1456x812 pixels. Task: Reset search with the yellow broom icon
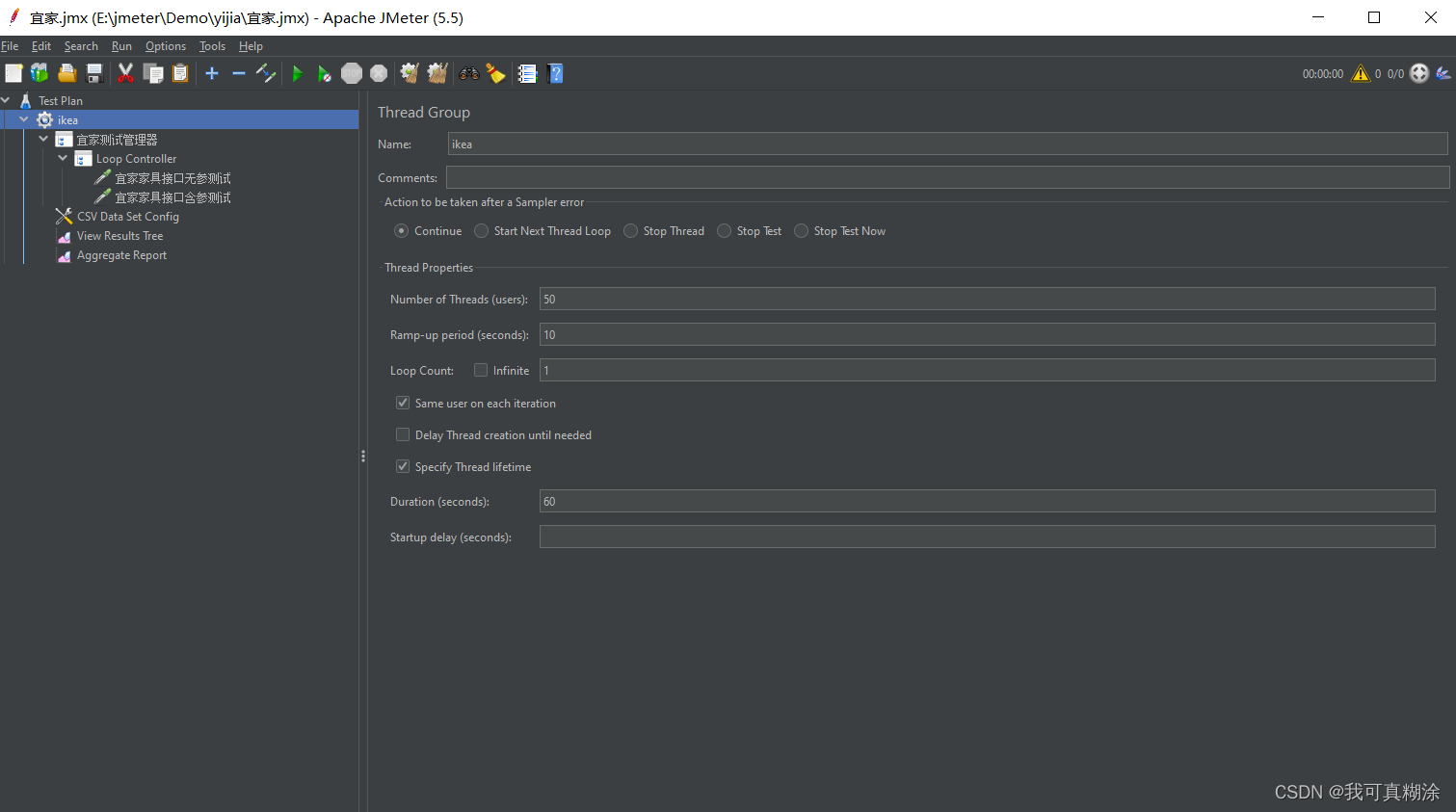(x=496, y=73)
